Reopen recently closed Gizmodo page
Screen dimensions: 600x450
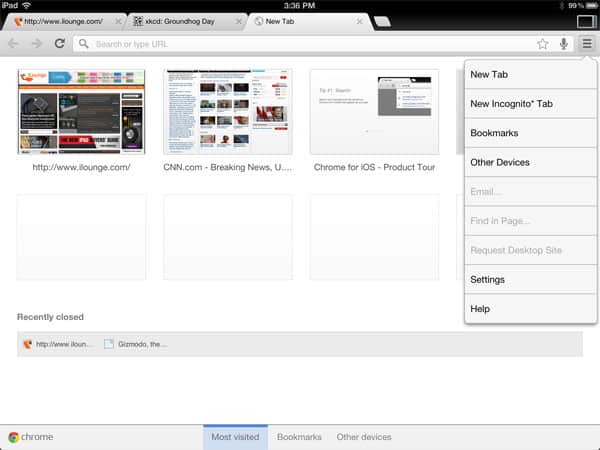[x=135, y=344]
